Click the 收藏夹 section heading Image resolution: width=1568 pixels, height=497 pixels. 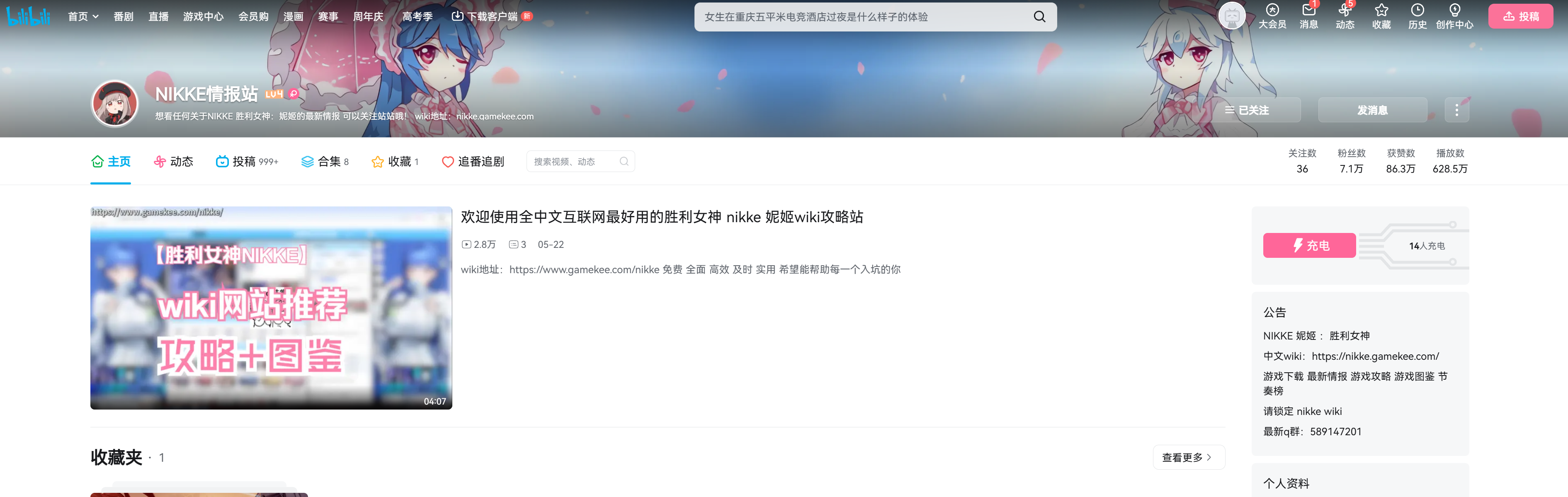[116, 458]
